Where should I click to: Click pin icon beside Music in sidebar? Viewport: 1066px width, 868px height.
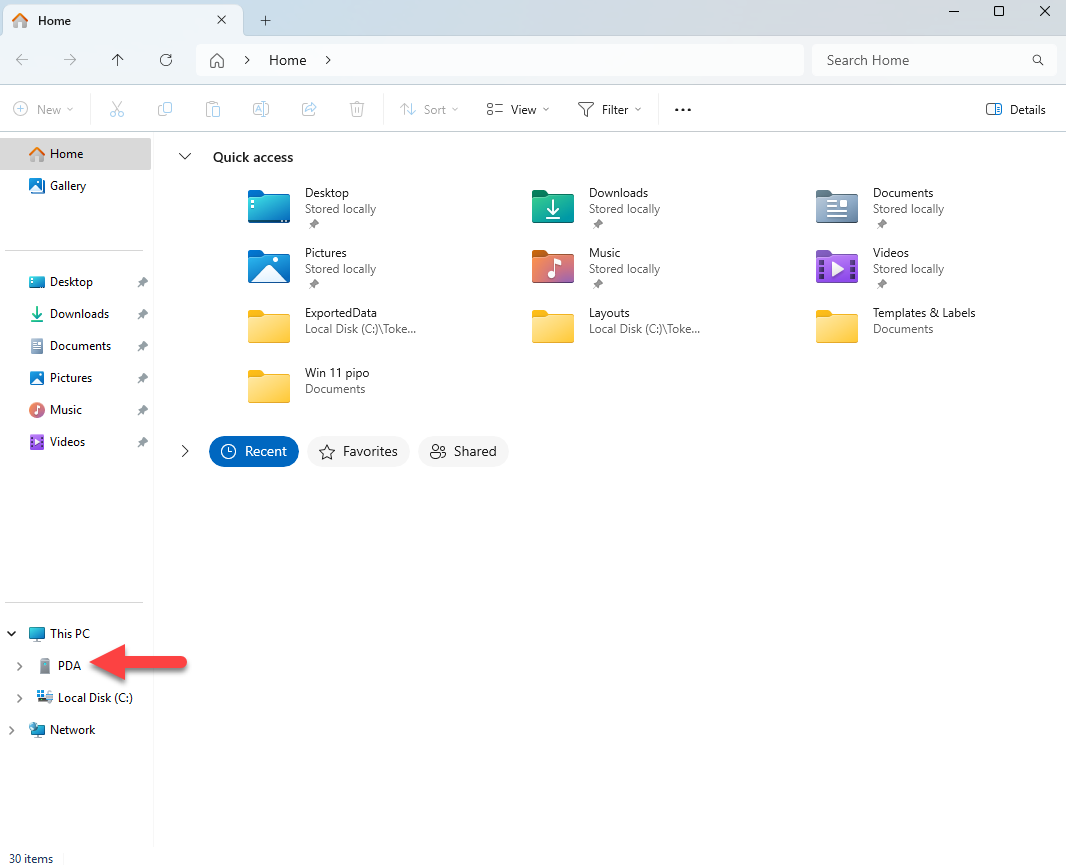coord(142,410)
